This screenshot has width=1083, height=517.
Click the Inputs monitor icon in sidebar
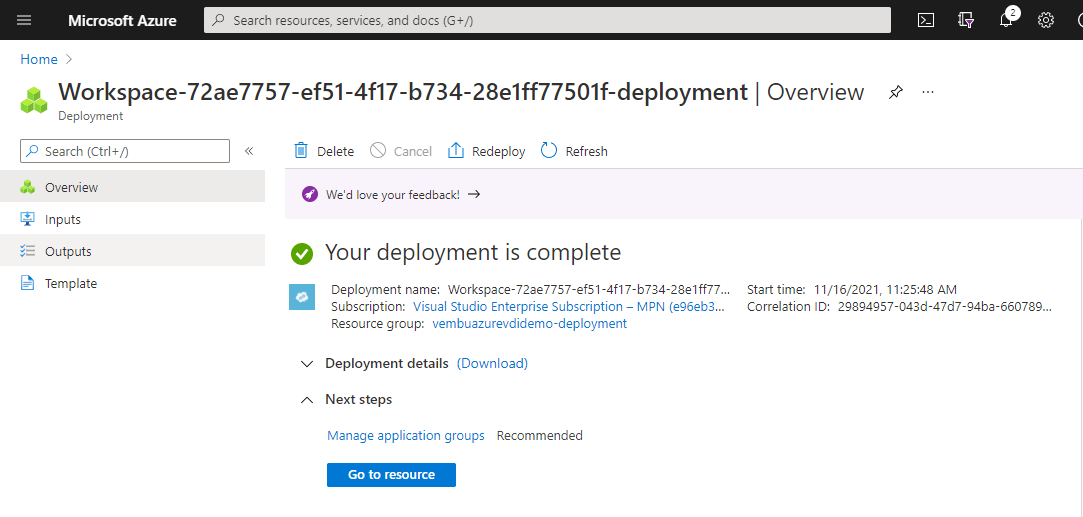[28, 219]
